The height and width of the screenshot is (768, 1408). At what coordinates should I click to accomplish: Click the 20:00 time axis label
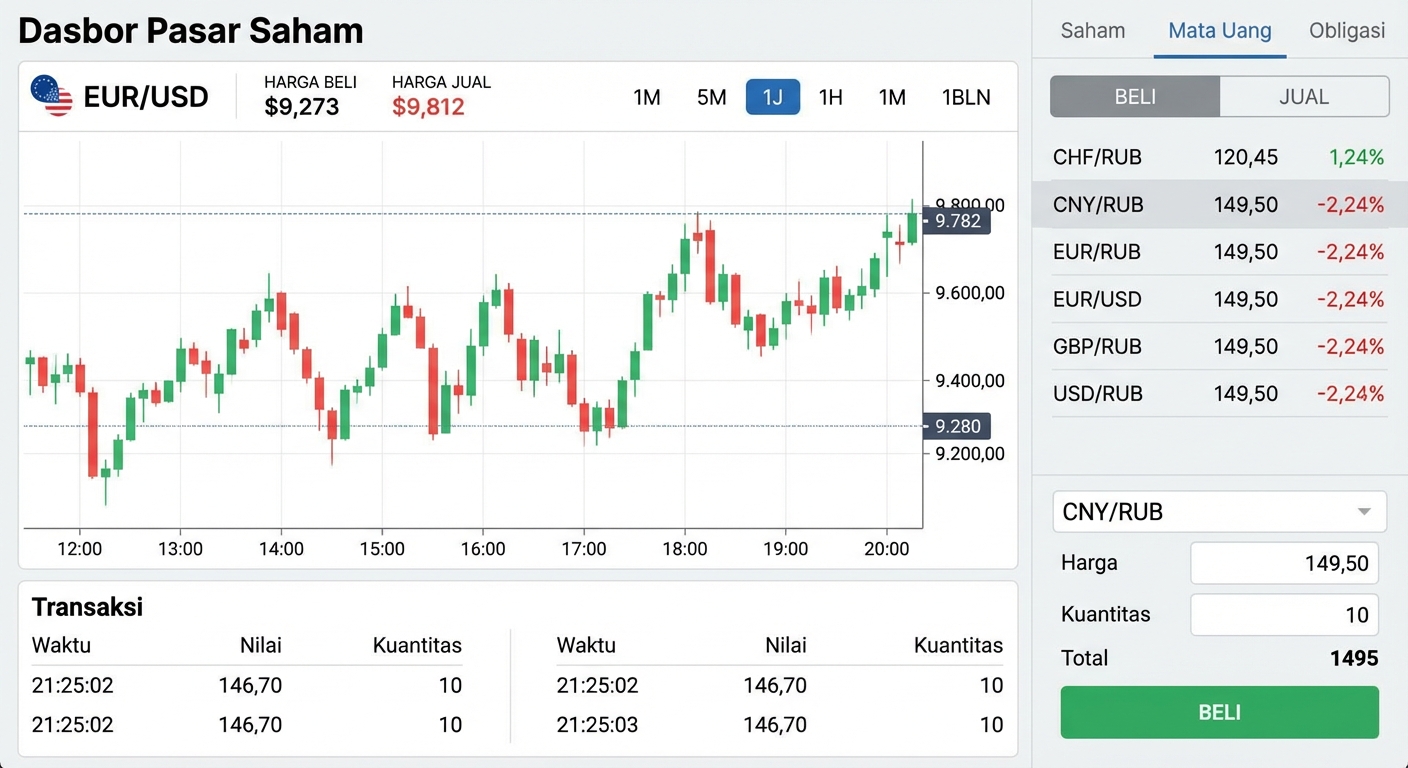point(886,549)
